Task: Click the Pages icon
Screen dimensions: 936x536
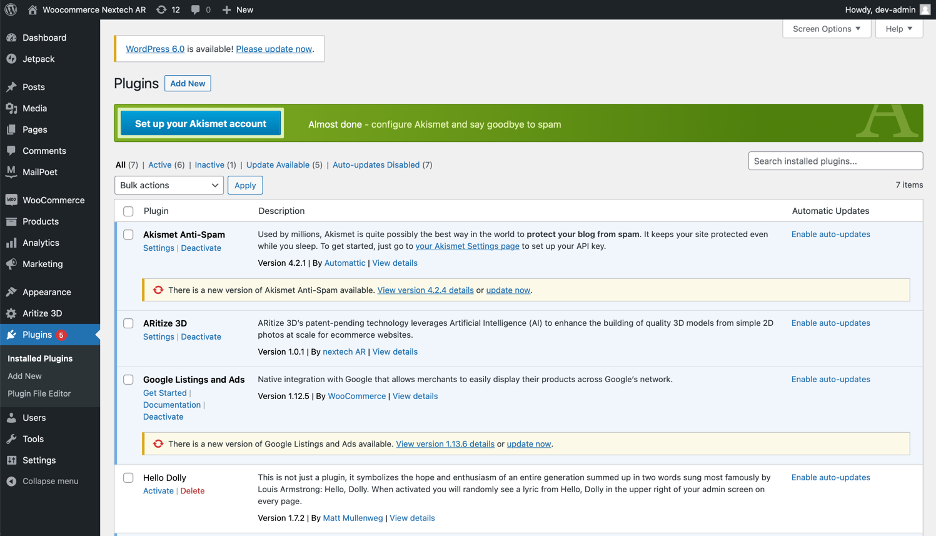Action: coord(11,130)
